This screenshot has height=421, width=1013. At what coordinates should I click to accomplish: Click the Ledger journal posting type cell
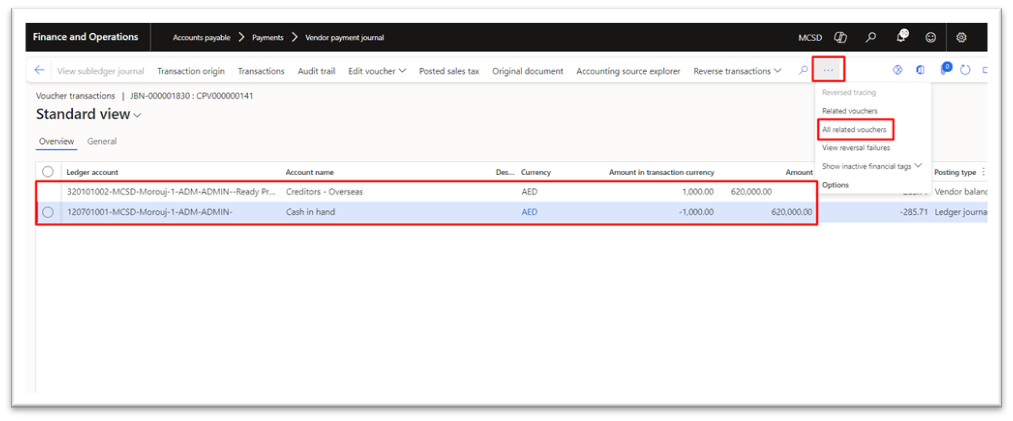point(961,212)
